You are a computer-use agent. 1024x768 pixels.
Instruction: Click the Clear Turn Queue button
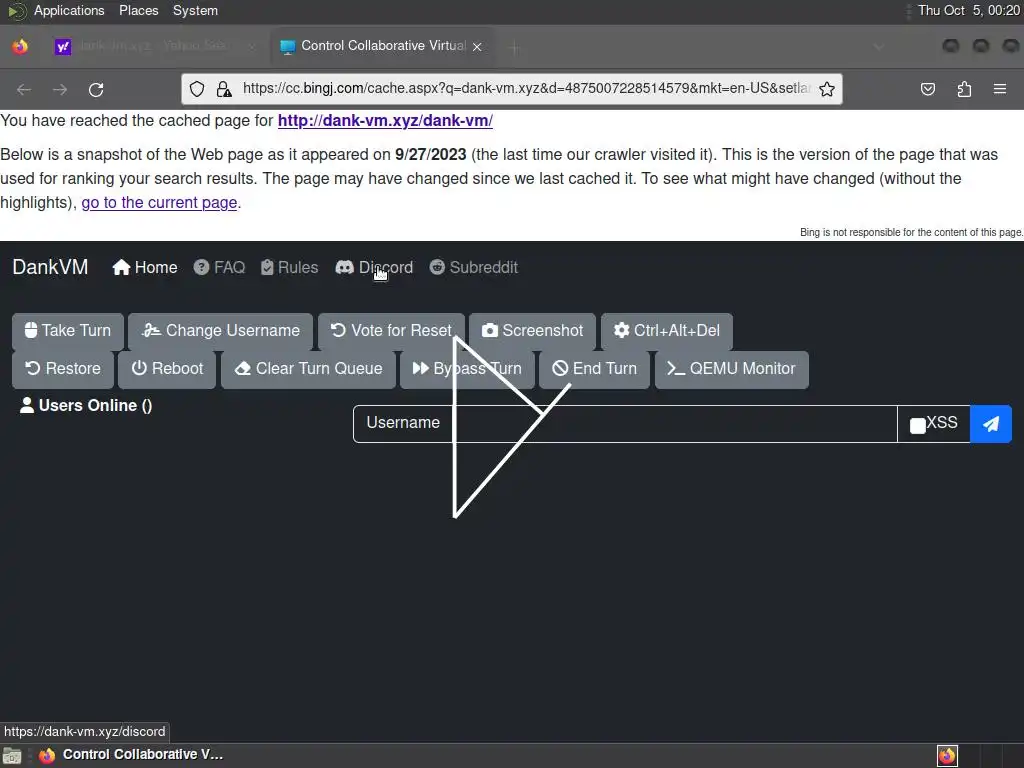tap(308, 368)
